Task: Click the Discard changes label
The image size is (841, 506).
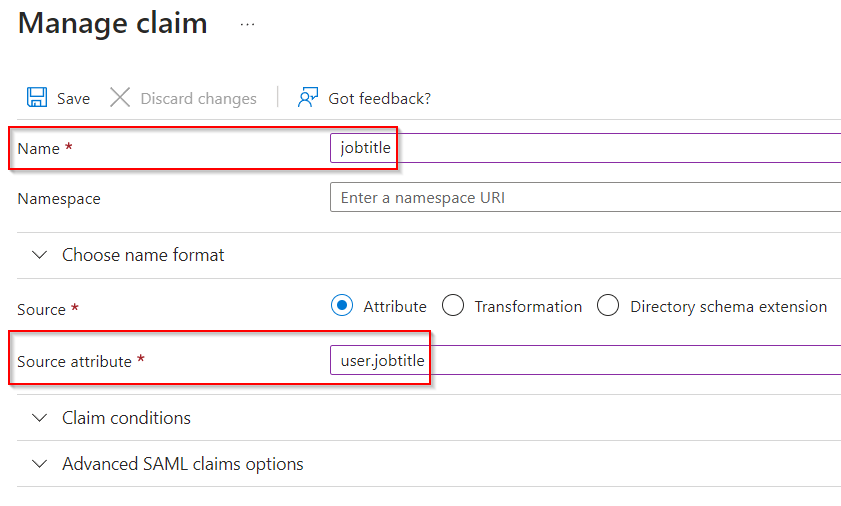Action: coord(198,99)
